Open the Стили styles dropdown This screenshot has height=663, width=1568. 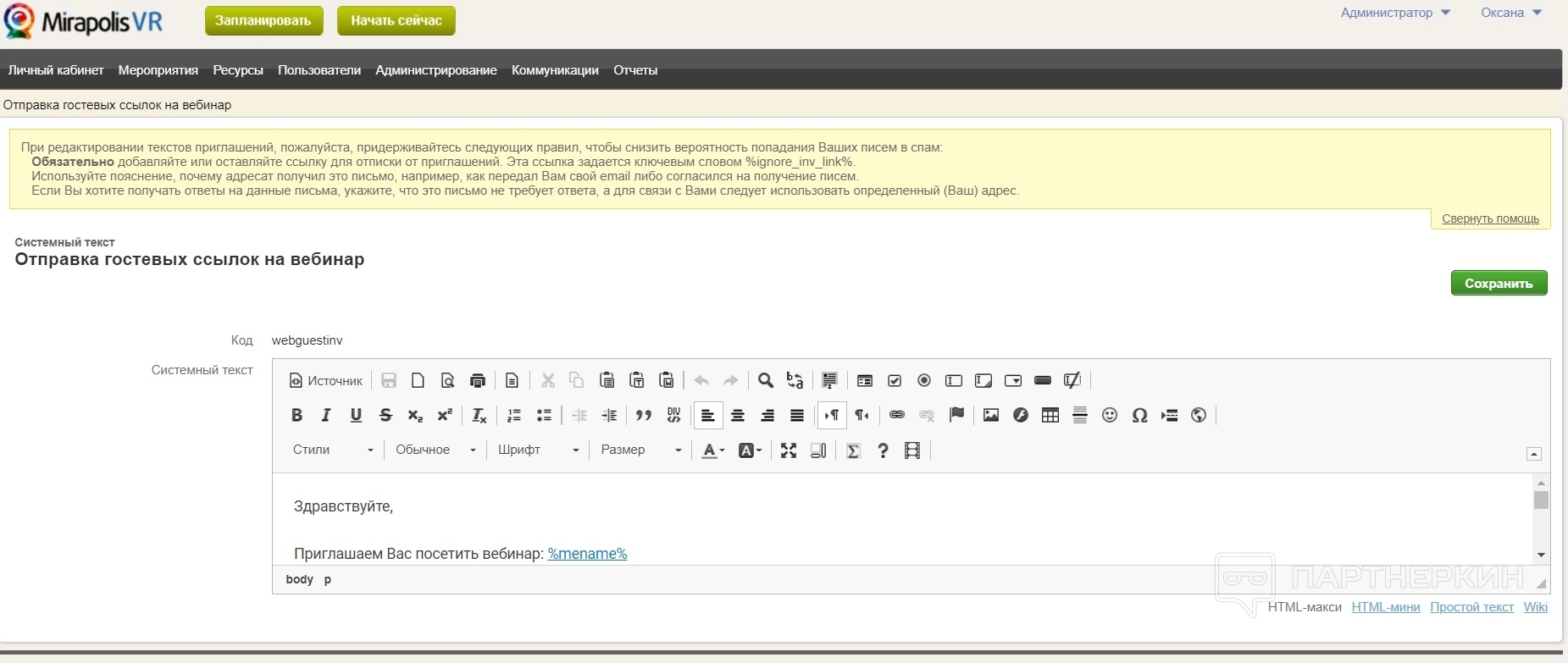click(333, 450)
